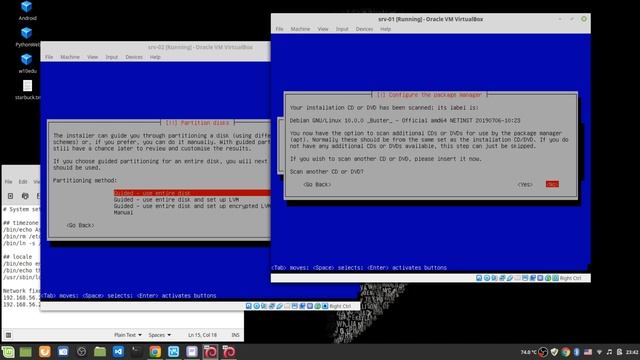Open the w10edu desktop icon

(27, 63)
